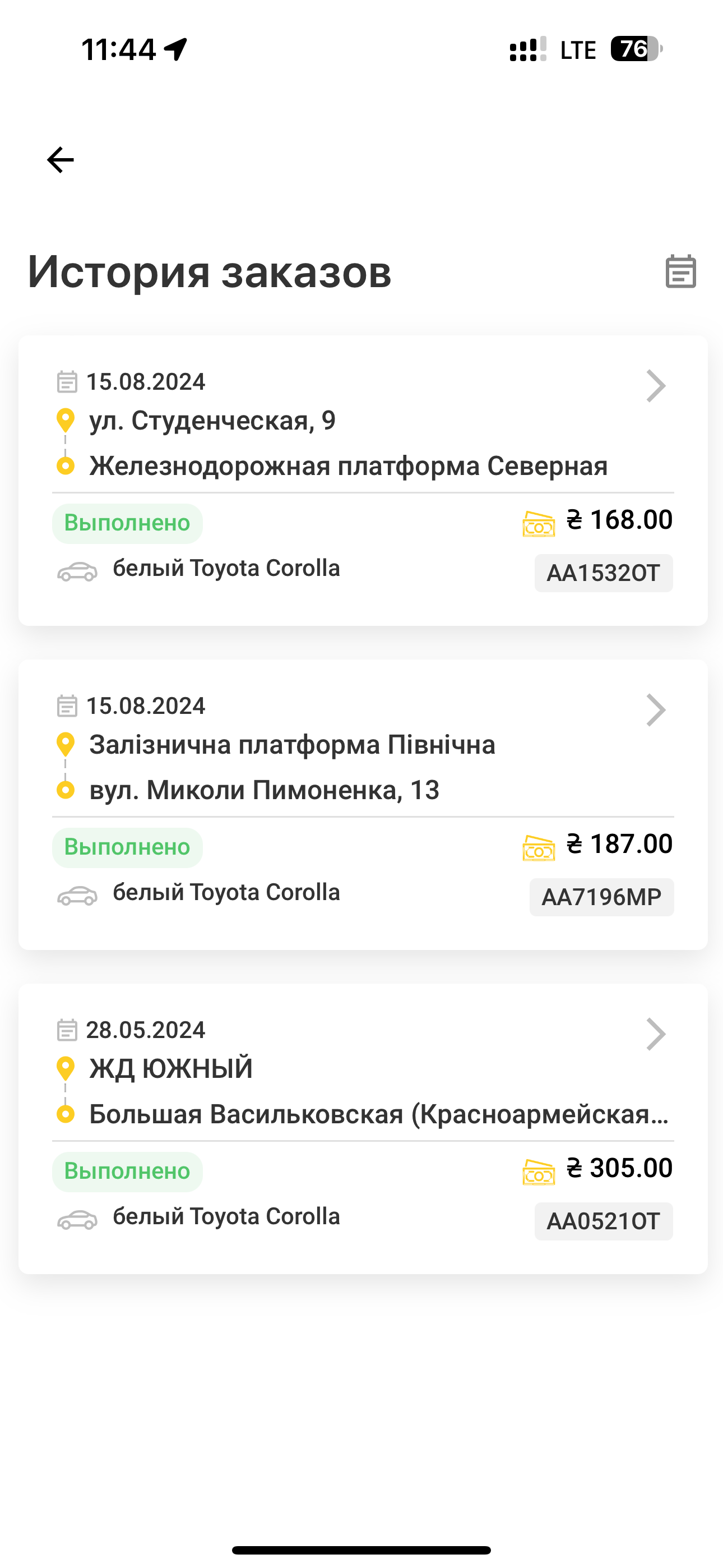Tap cash payment icon next to ₴ 187.00
This screenshot has height=1568, width=723.
tap(539, 848)
